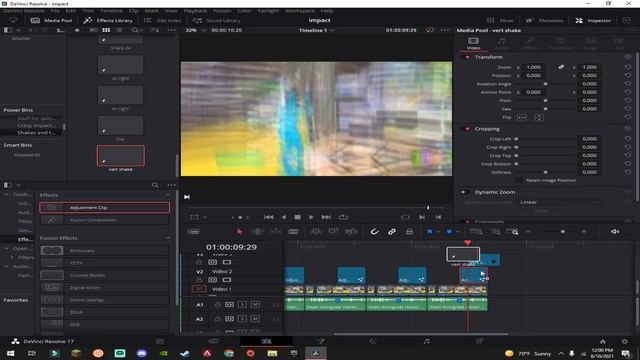Toggle the Inspector panel button
Image resolution: width=640 pixels, height=360 pixels.
593,20
